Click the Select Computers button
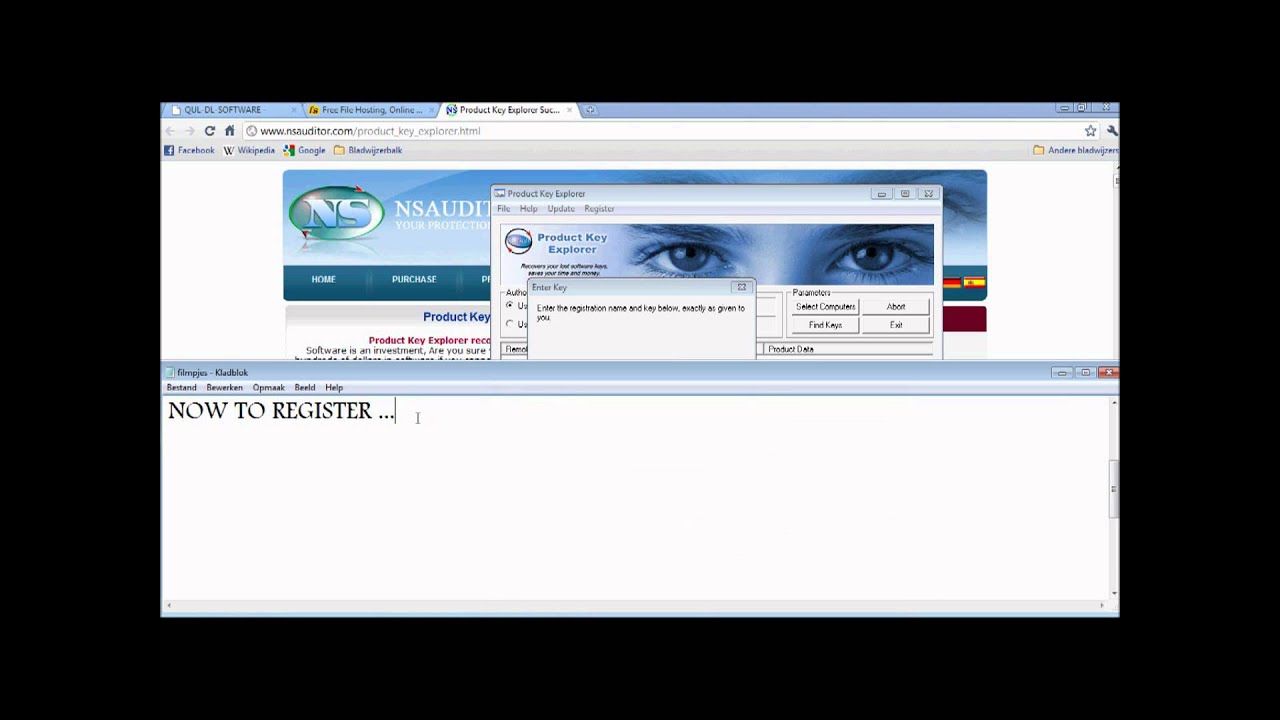1280x720 pixels. [x=825, y=307]
